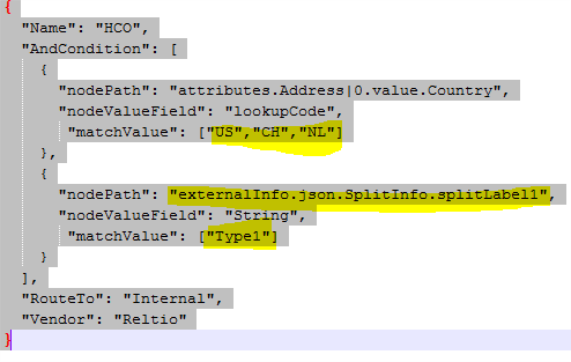
Task: Click the "Name" key text
Action: pos(45,28)
